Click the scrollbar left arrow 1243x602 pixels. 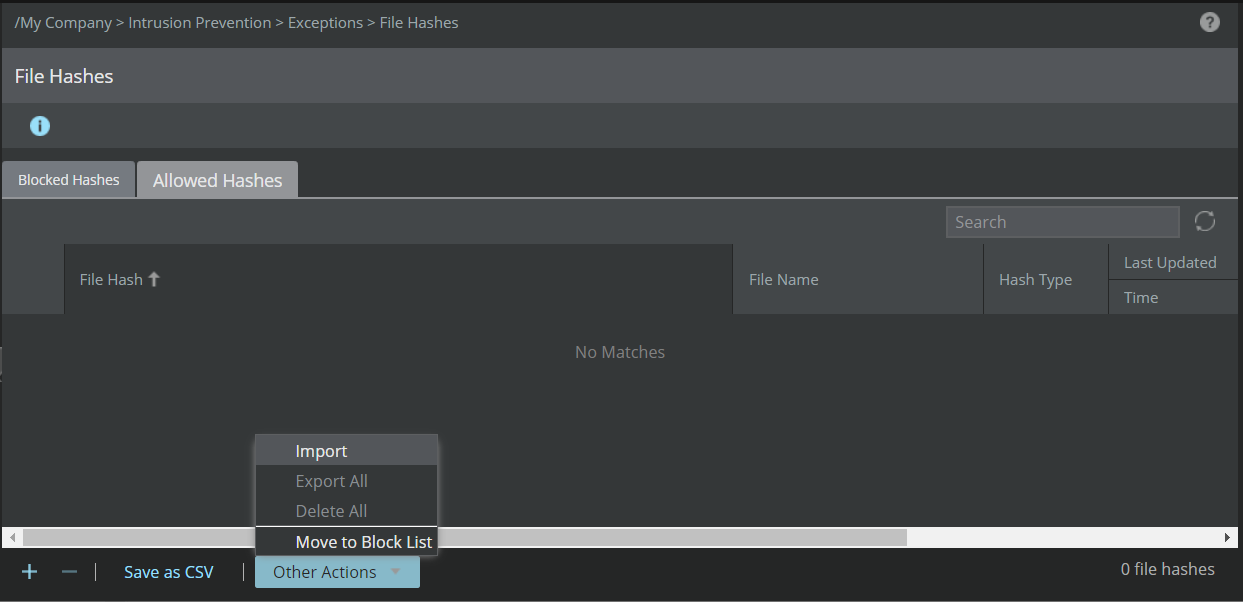point(12,538)
